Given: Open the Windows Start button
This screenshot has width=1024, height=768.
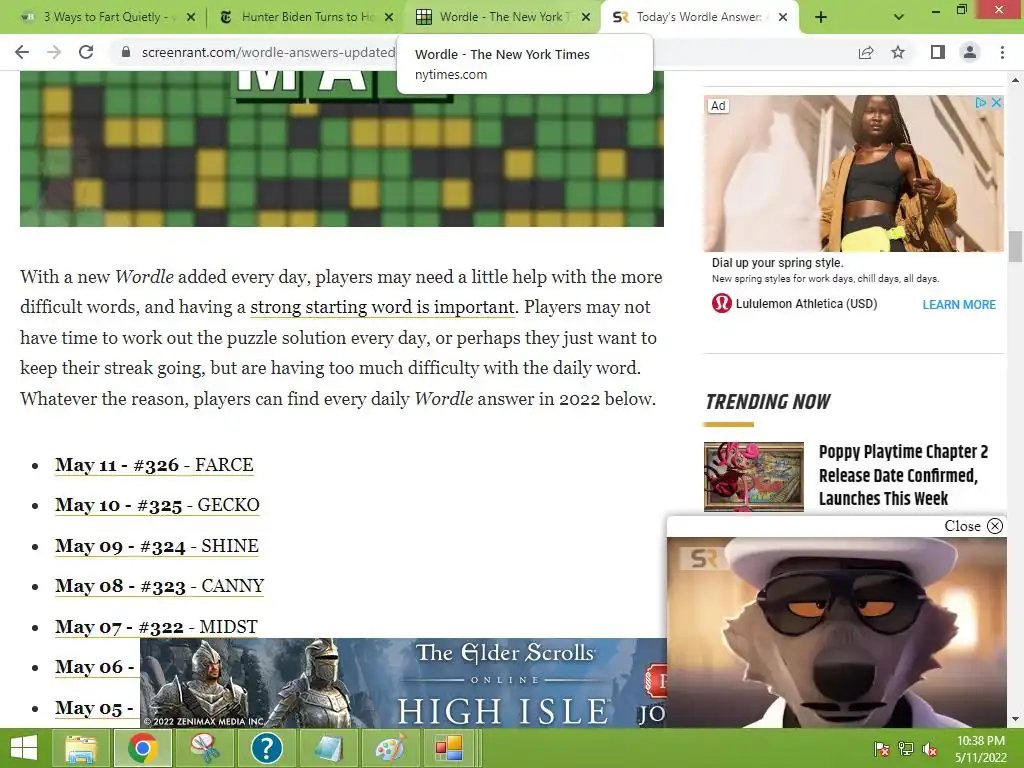Looking at the screenshot, I should 24,748.
